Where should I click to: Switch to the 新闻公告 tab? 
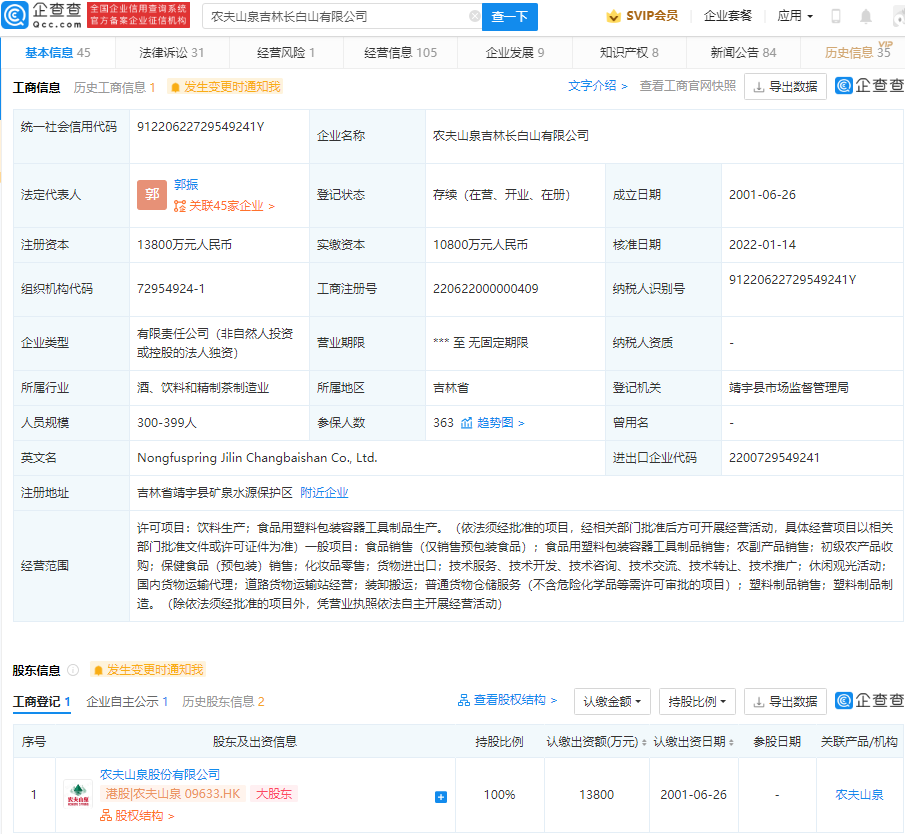743,53
